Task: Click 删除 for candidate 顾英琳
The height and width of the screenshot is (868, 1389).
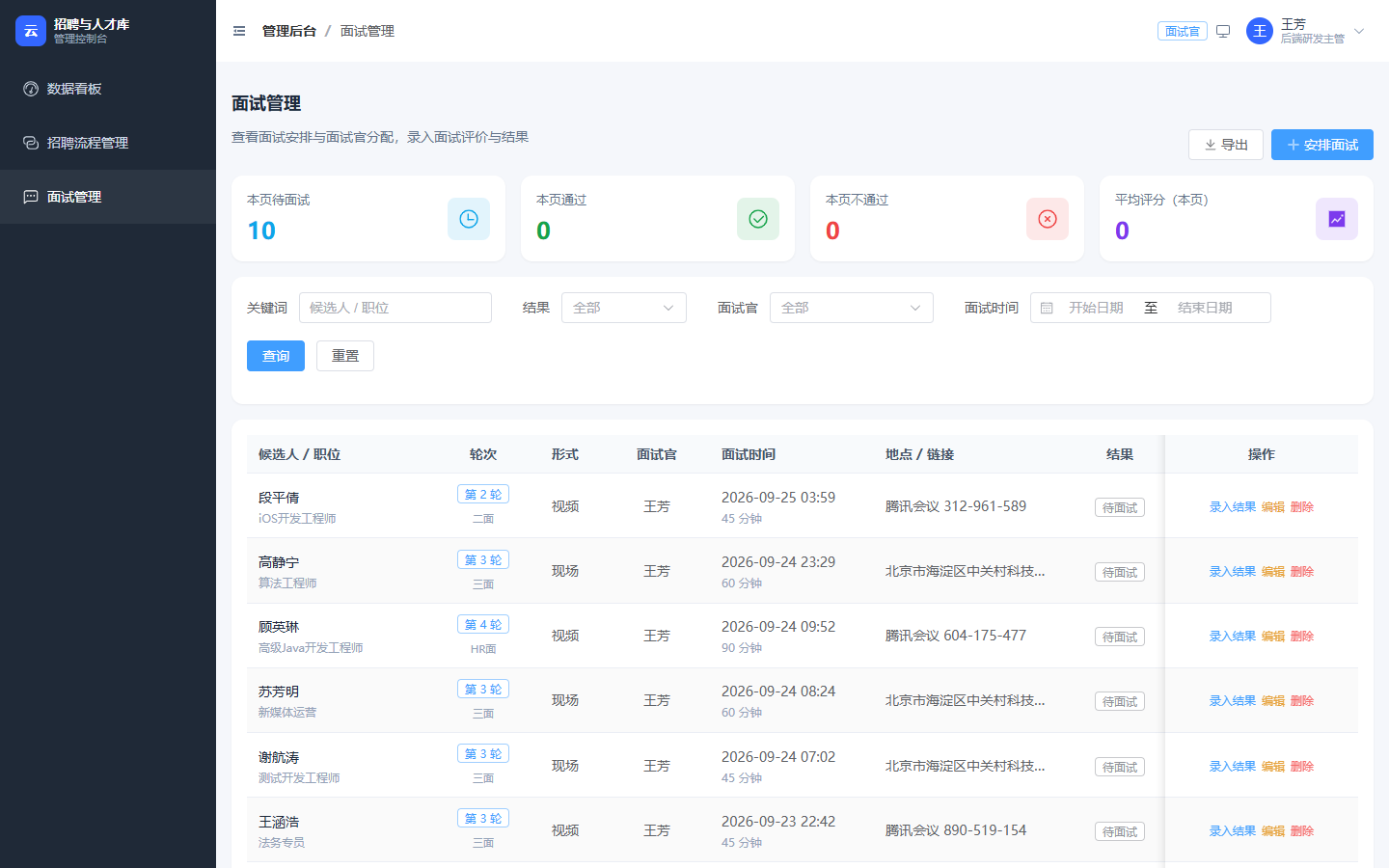Action: (x=1302, y=636)
